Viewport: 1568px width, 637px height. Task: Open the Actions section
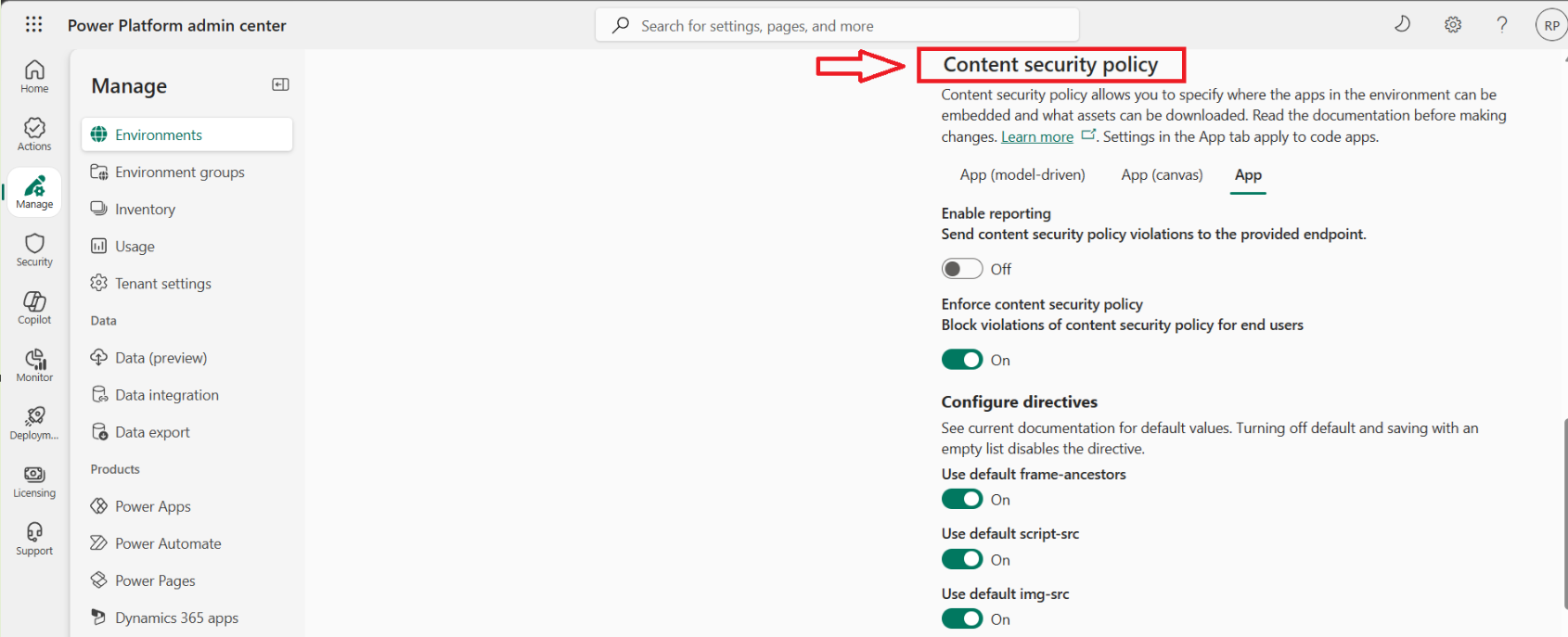click(x=33, y=133)
